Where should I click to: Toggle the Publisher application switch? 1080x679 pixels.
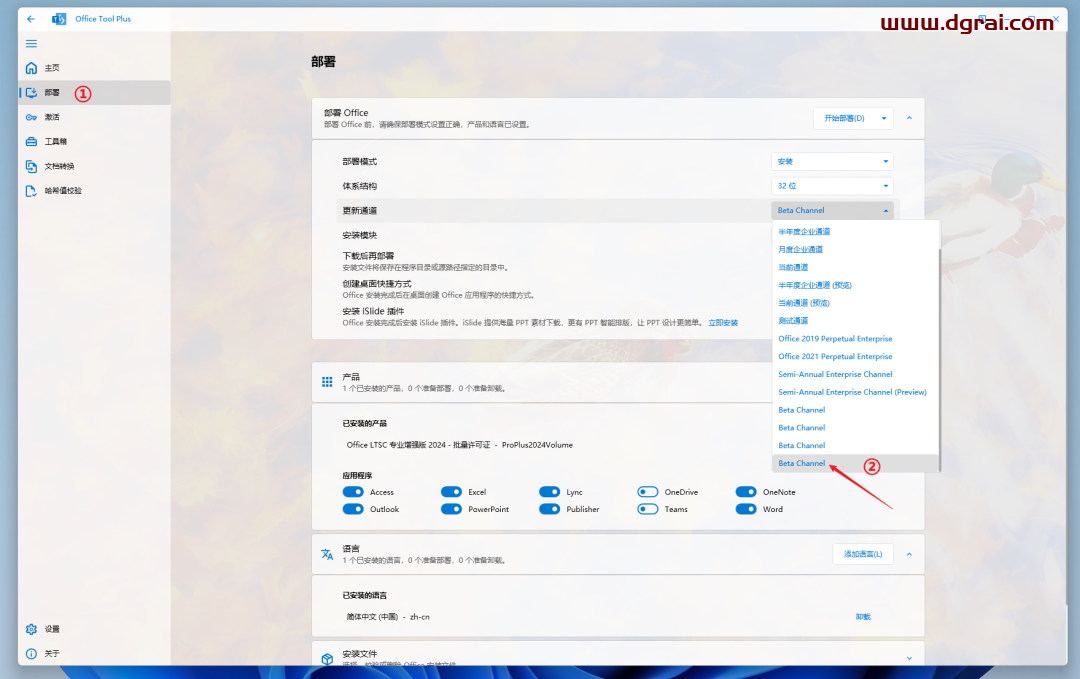pyautogui.click(x=550, y=509)
